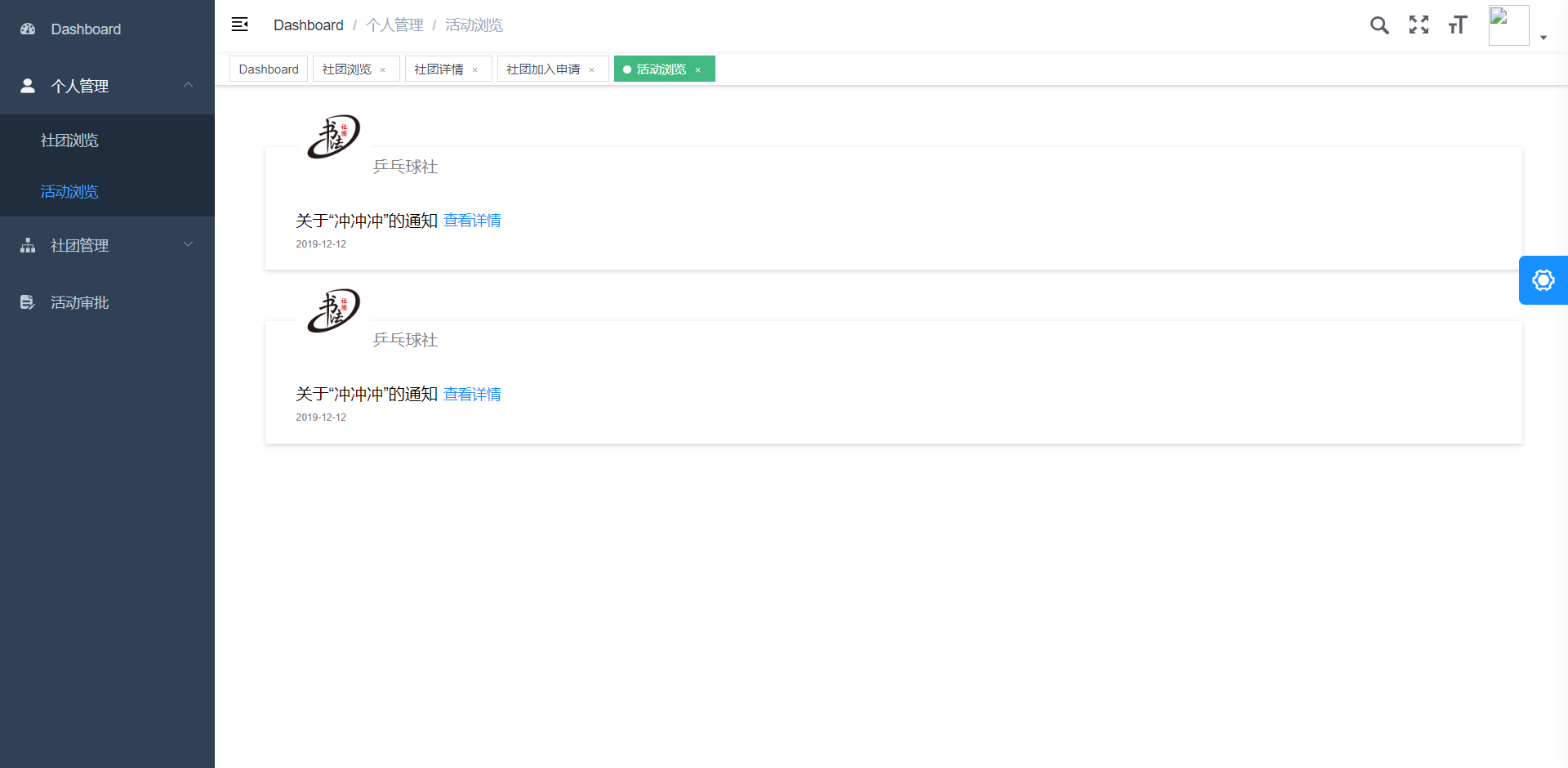Open 查看详情 link in first notice

(472, 221)
